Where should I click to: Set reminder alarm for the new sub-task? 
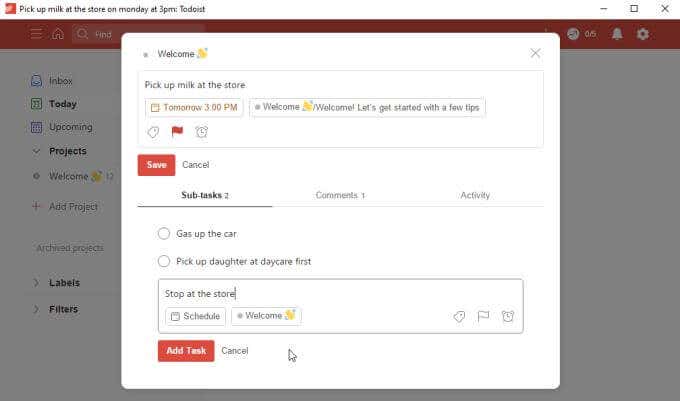pyautogui.click(x=508, y=316)
